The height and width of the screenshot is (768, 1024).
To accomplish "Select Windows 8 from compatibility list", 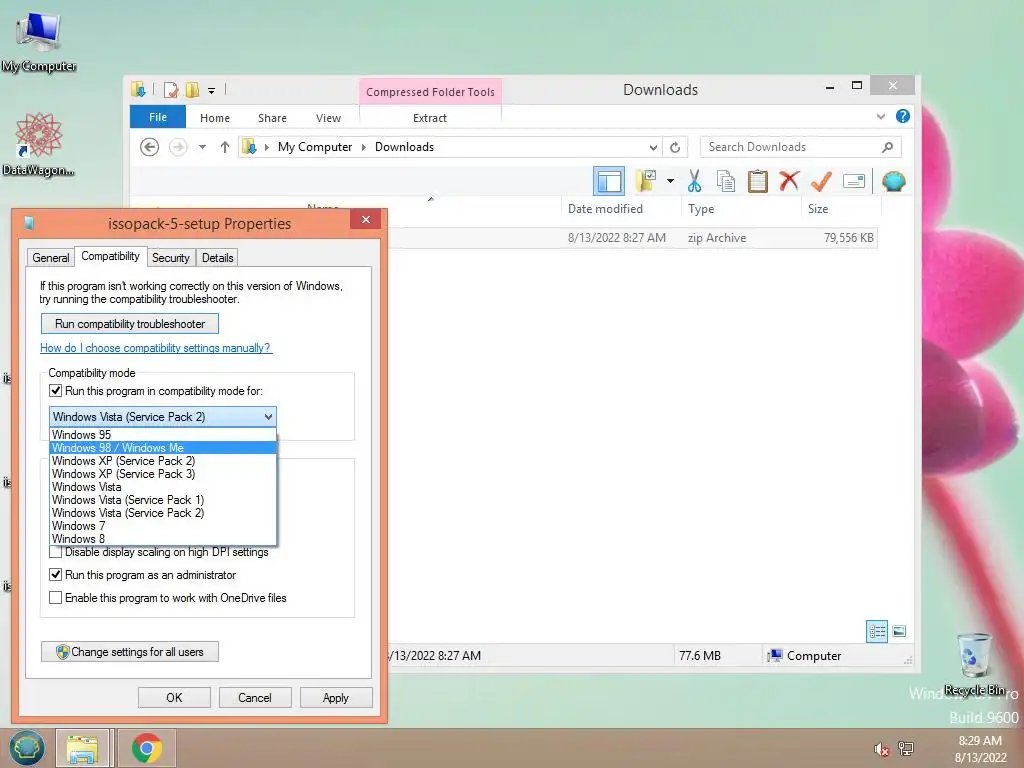I will (163, 539).
